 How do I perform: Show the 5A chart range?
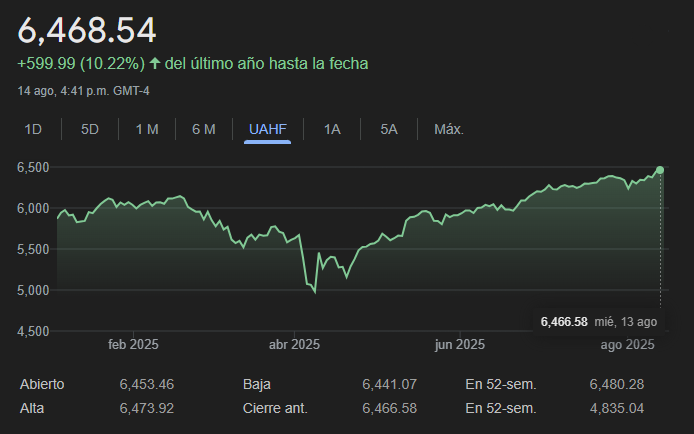(x=389, y=129)
